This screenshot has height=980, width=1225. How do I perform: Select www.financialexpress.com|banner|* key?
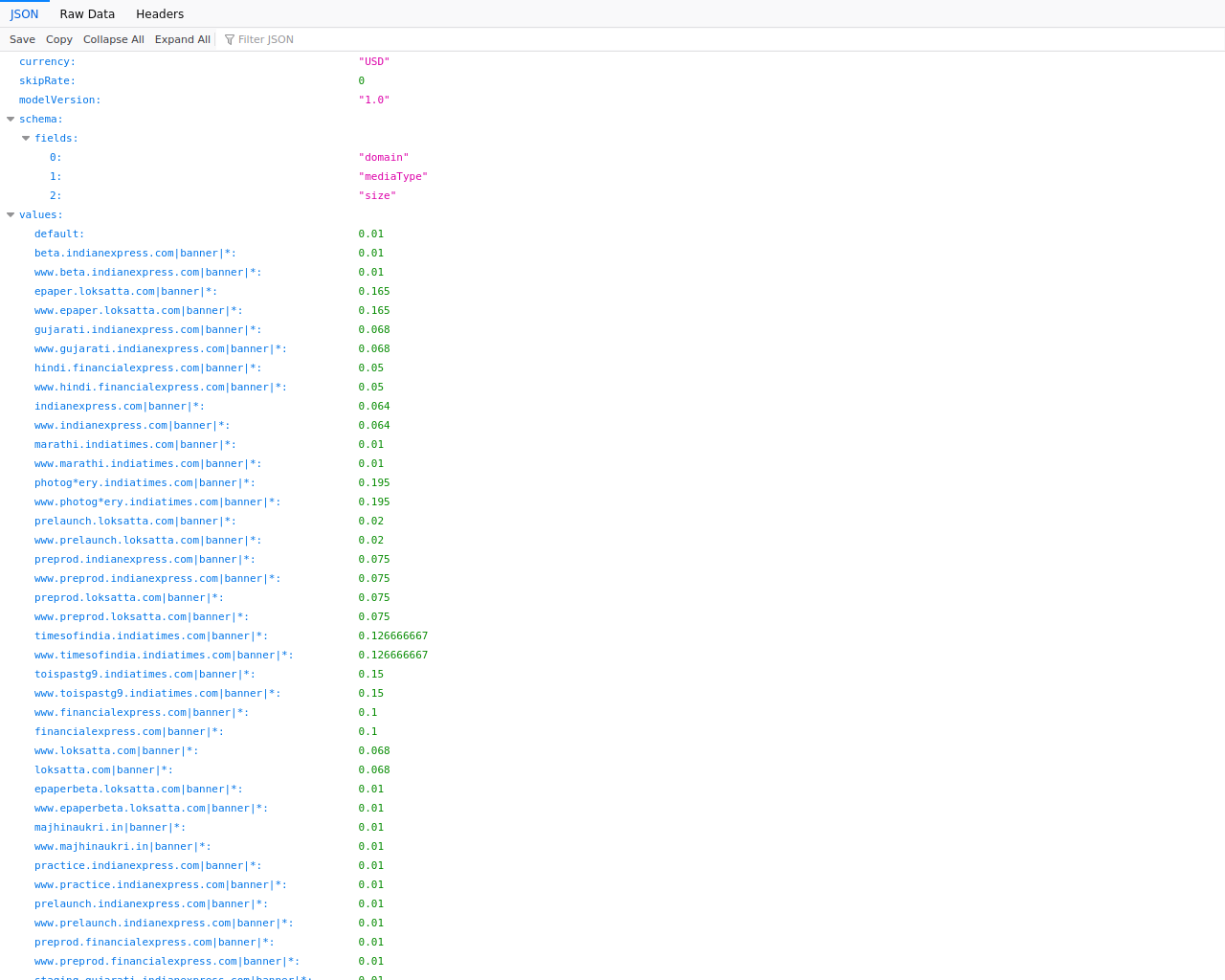click(142, 712)
